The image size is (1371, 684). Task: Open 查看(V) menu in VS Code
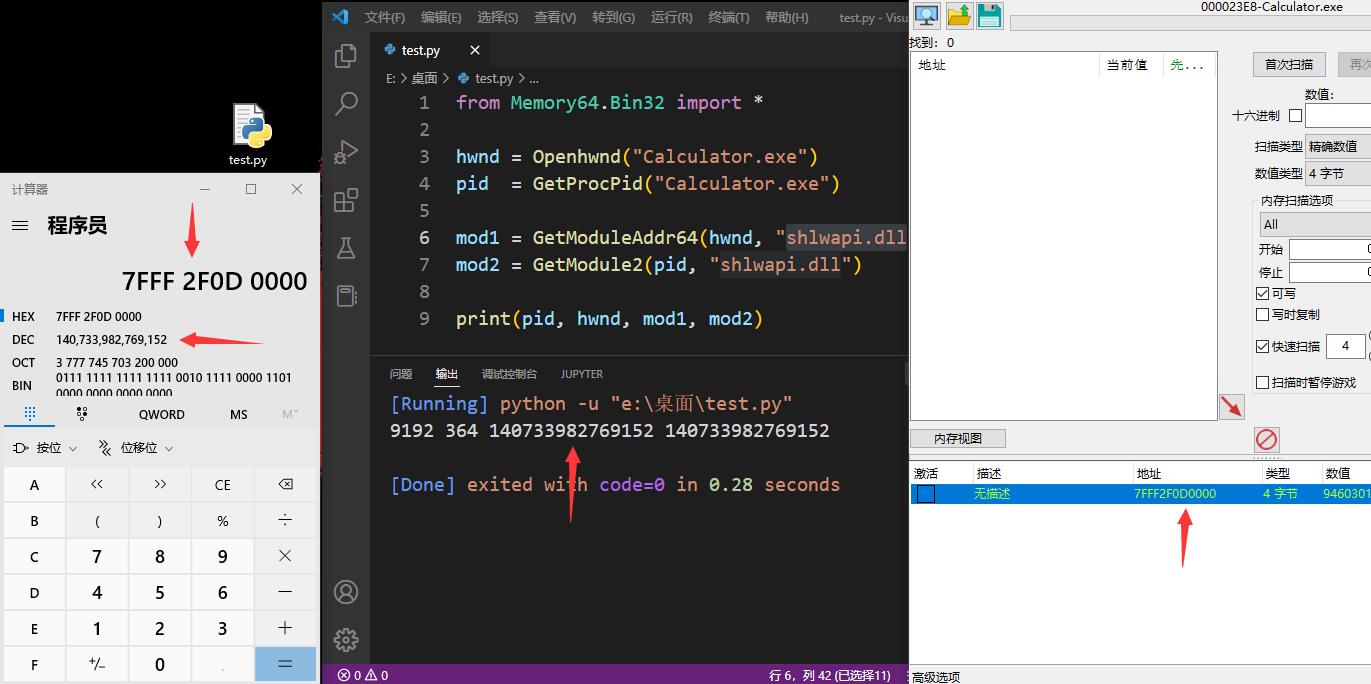[555, 17]
